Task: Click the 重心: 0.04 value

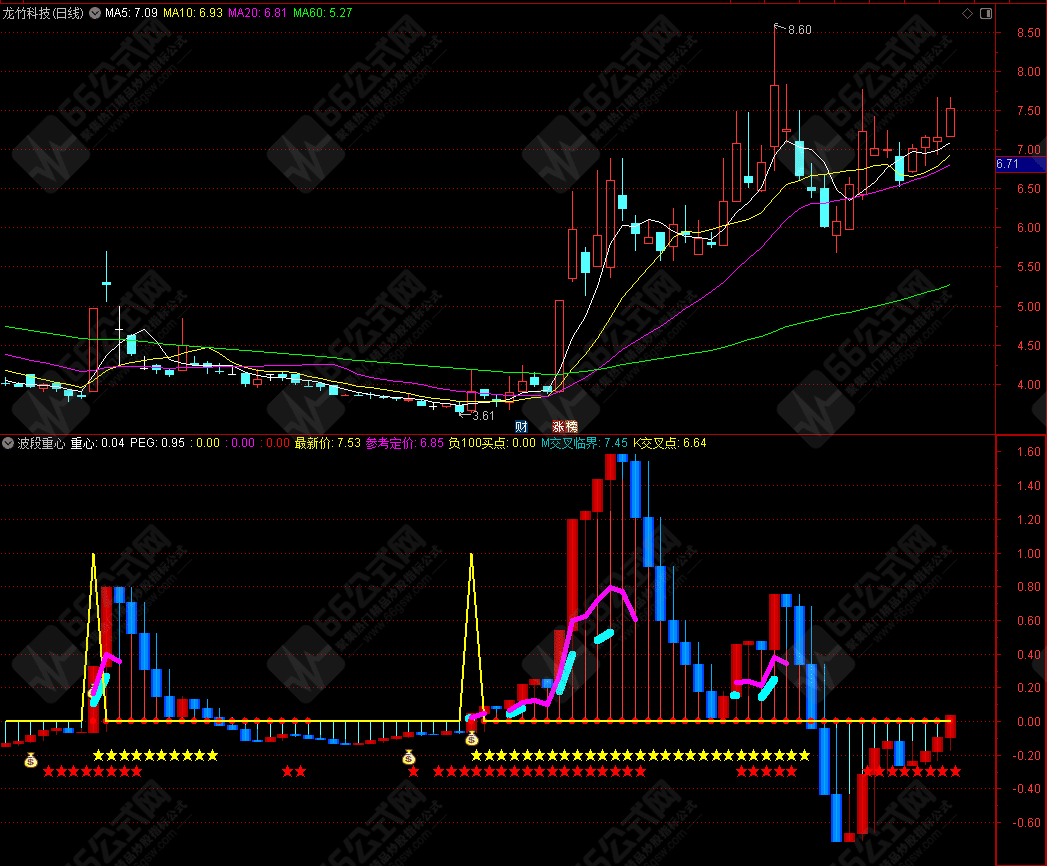Action: (x=97, y=443)
